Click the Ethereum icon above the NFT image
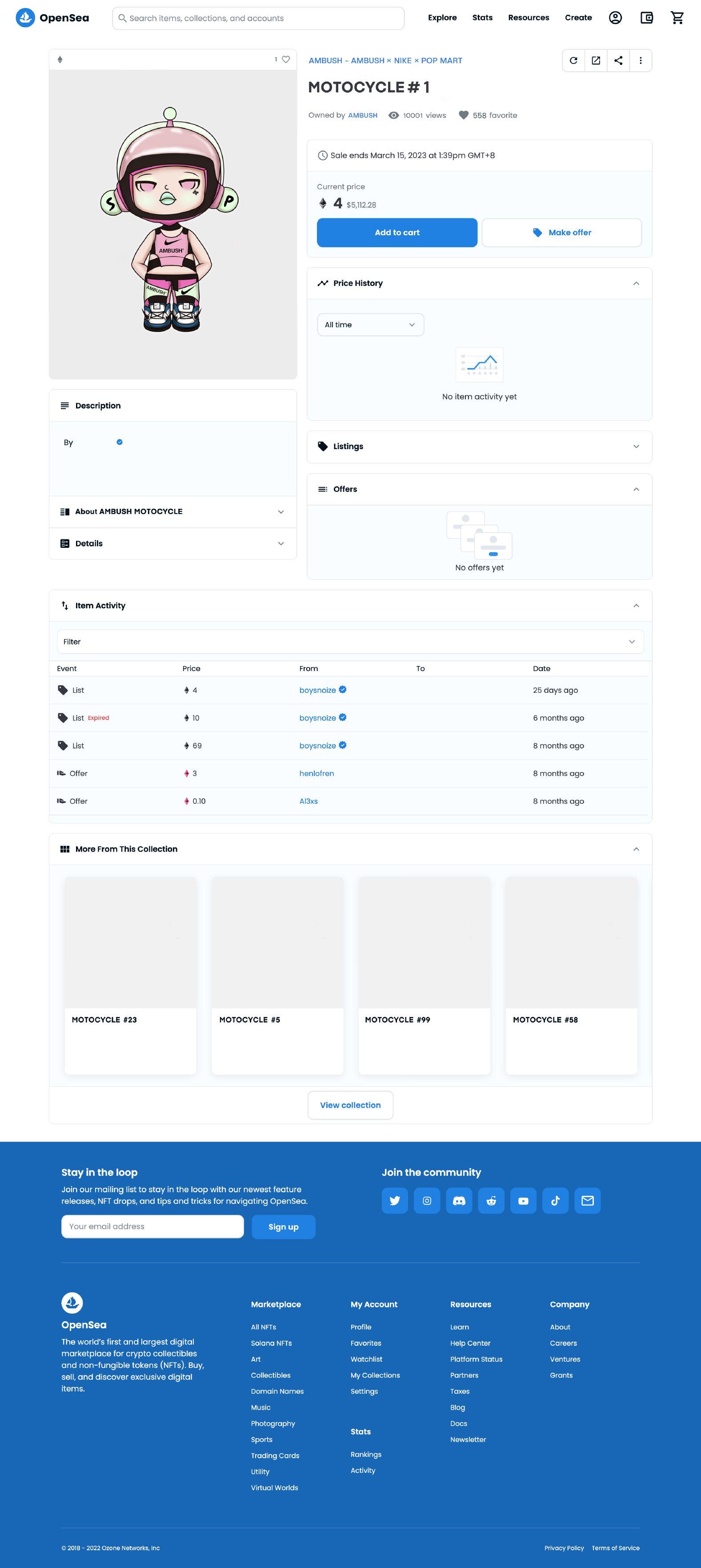701x1568 pixels. 60,60
